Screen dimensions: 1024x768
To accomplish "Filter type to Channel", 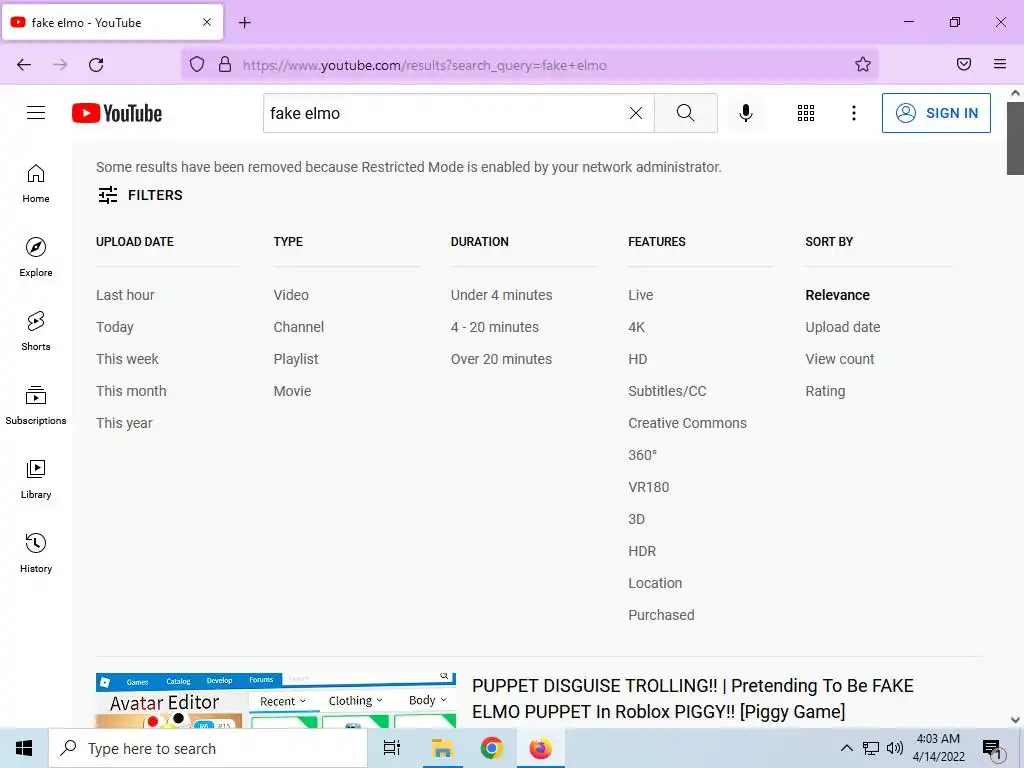I will click(298, 327).
